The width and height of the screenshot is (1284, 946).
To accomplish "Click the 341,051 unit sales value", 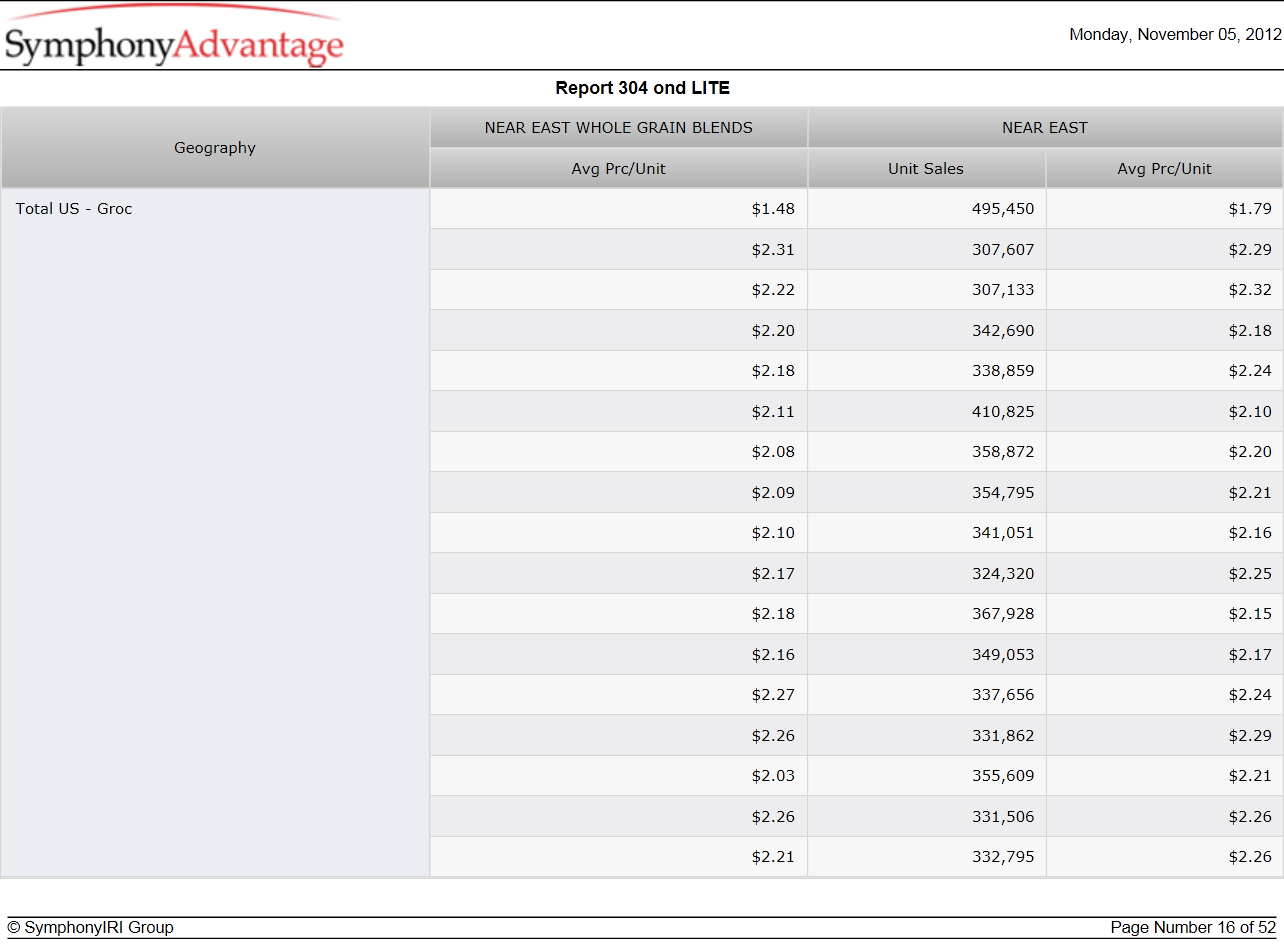I will pyautogui.click(x=1003, y=533).
